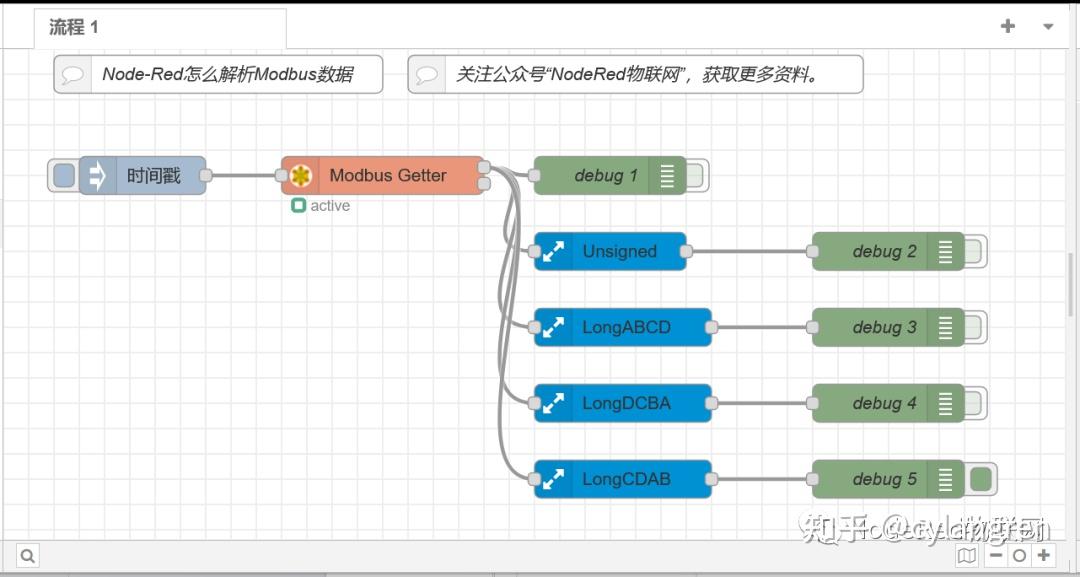Click the debug list icon on debug 1 node
The width and height of the screenshot is (1080, 577).
666,175
